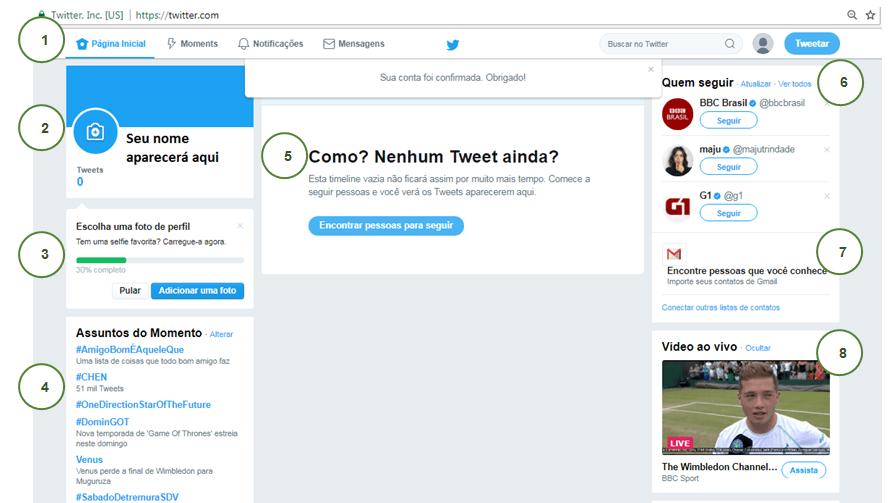Open the G1 profile logo avatar

(677, 207)
